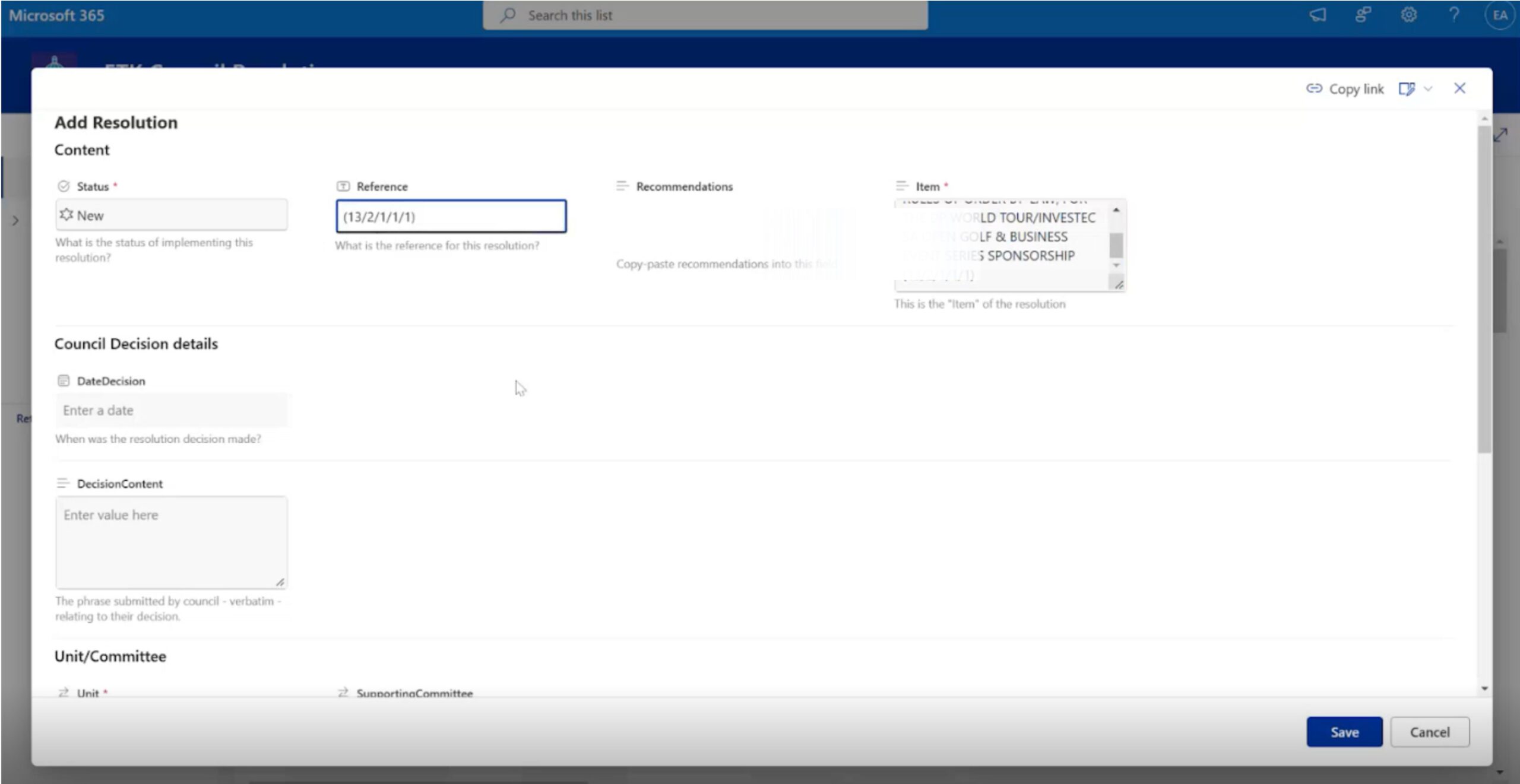This screenshot has width=1520, height=784.
Task: Cancel adding the resolution
Action: (x=1429, y=732)
